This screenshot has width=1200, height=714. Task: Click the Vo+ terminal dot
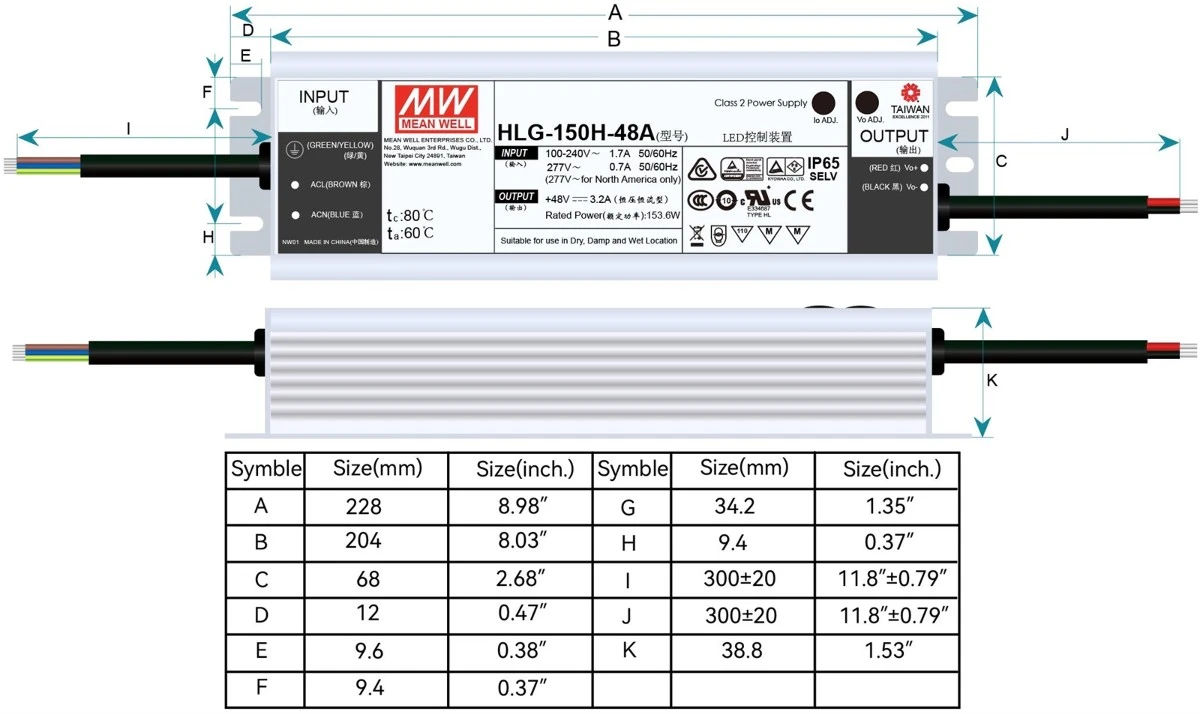click(924, 168)
